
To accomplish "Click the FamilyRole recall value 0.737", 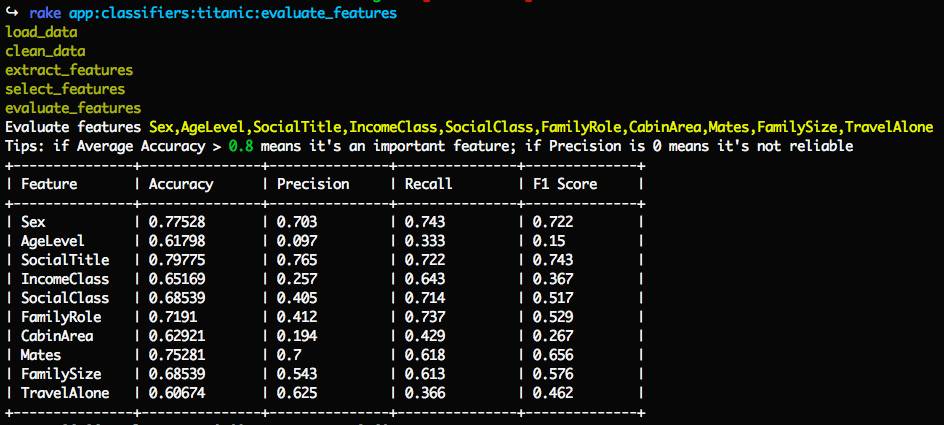I will [425, 317].
